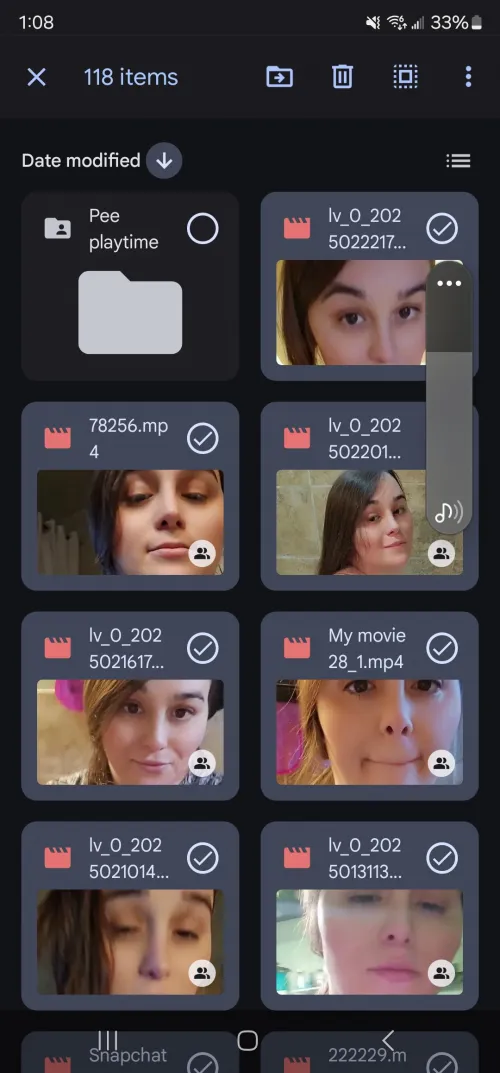This screenshot has height=1073, width=500.
Task: Uncheck My movie 28_1.mp4
Action: point(442,649)
